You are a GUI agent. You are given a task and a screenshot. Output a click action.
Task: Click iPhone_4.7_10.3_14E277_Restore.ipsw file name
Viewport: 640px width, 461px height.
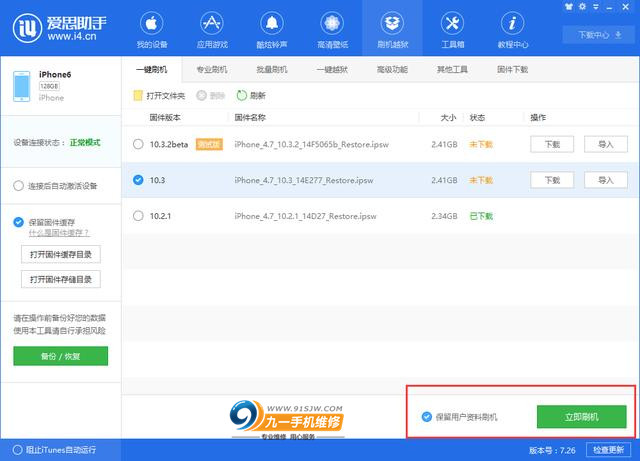[x=304, y=180]
